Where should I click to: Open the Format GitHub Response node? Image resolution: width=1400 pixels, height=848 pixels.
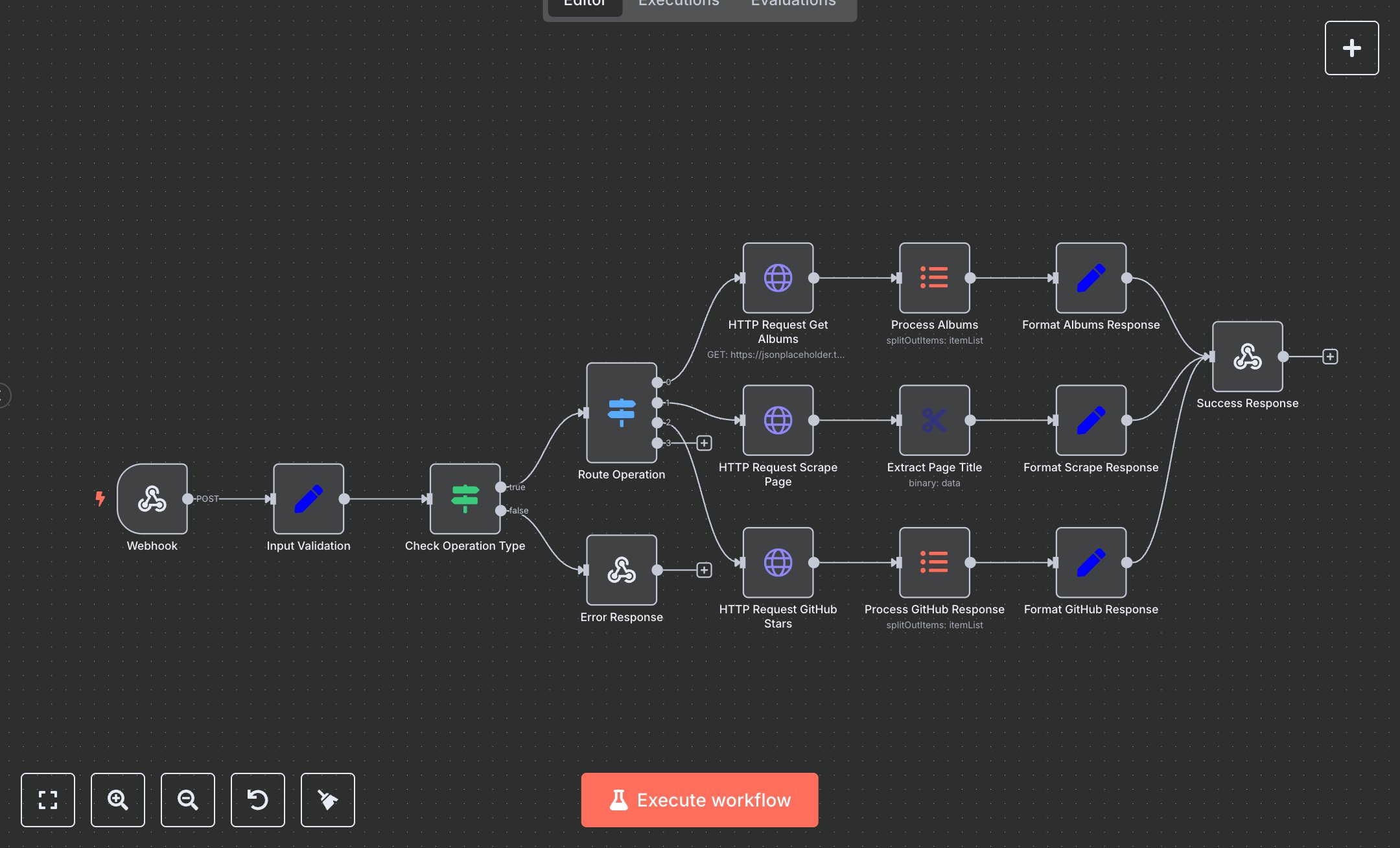[x=1090, y=563]
